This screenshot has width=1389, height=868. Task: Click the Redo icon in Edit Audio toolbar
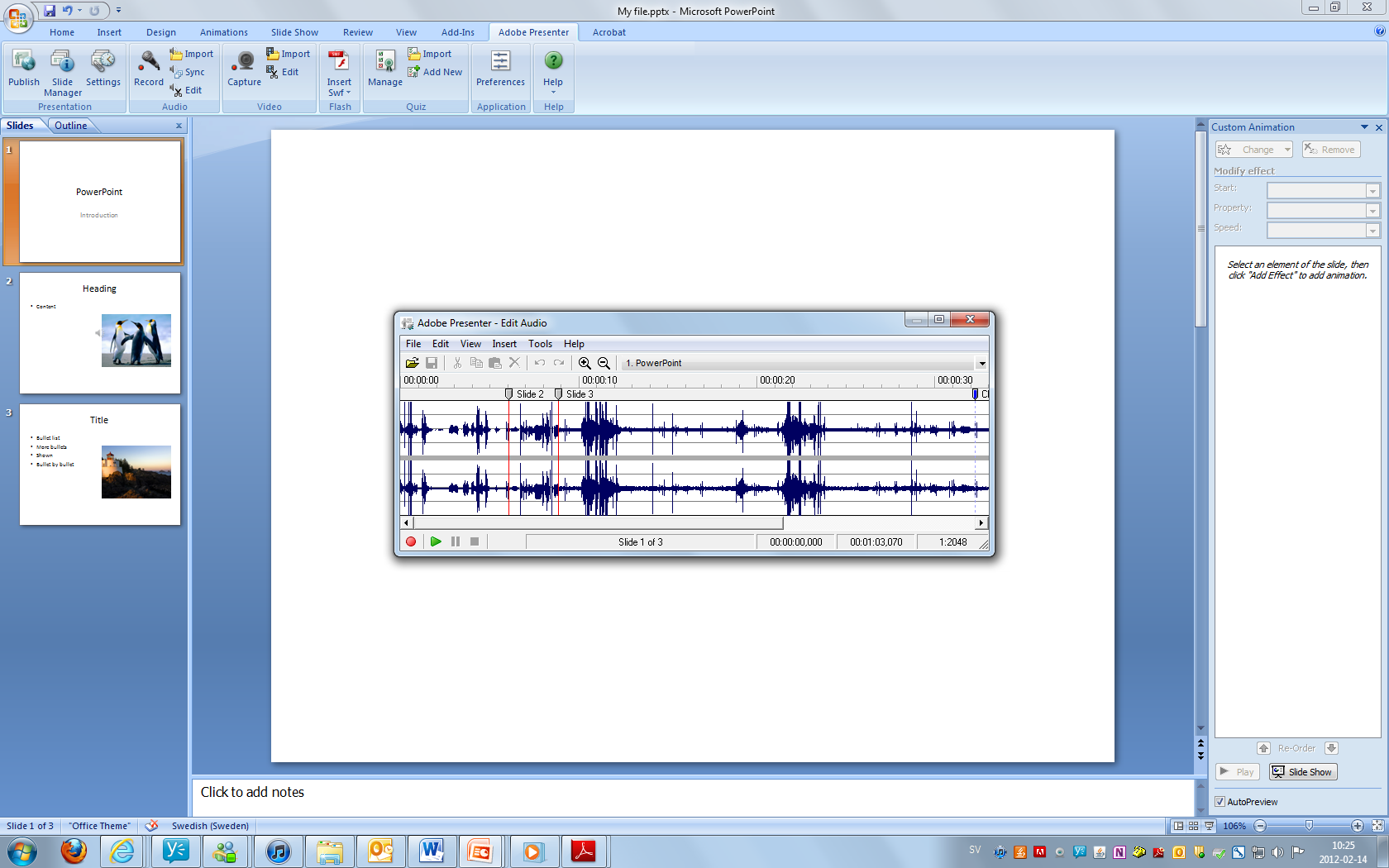click(x=559, y=363)
